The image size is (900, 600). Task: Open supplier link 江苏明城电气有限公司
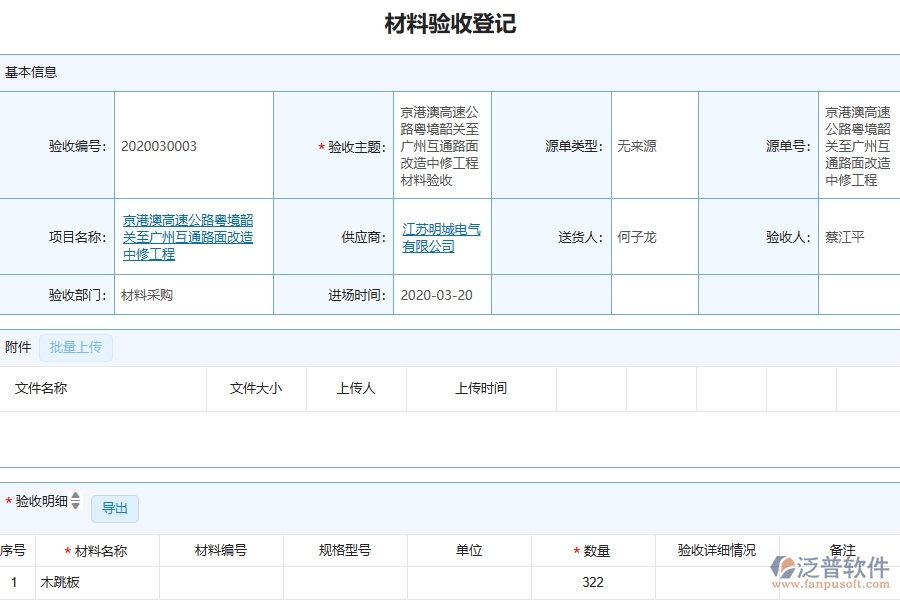coord(443,237)
